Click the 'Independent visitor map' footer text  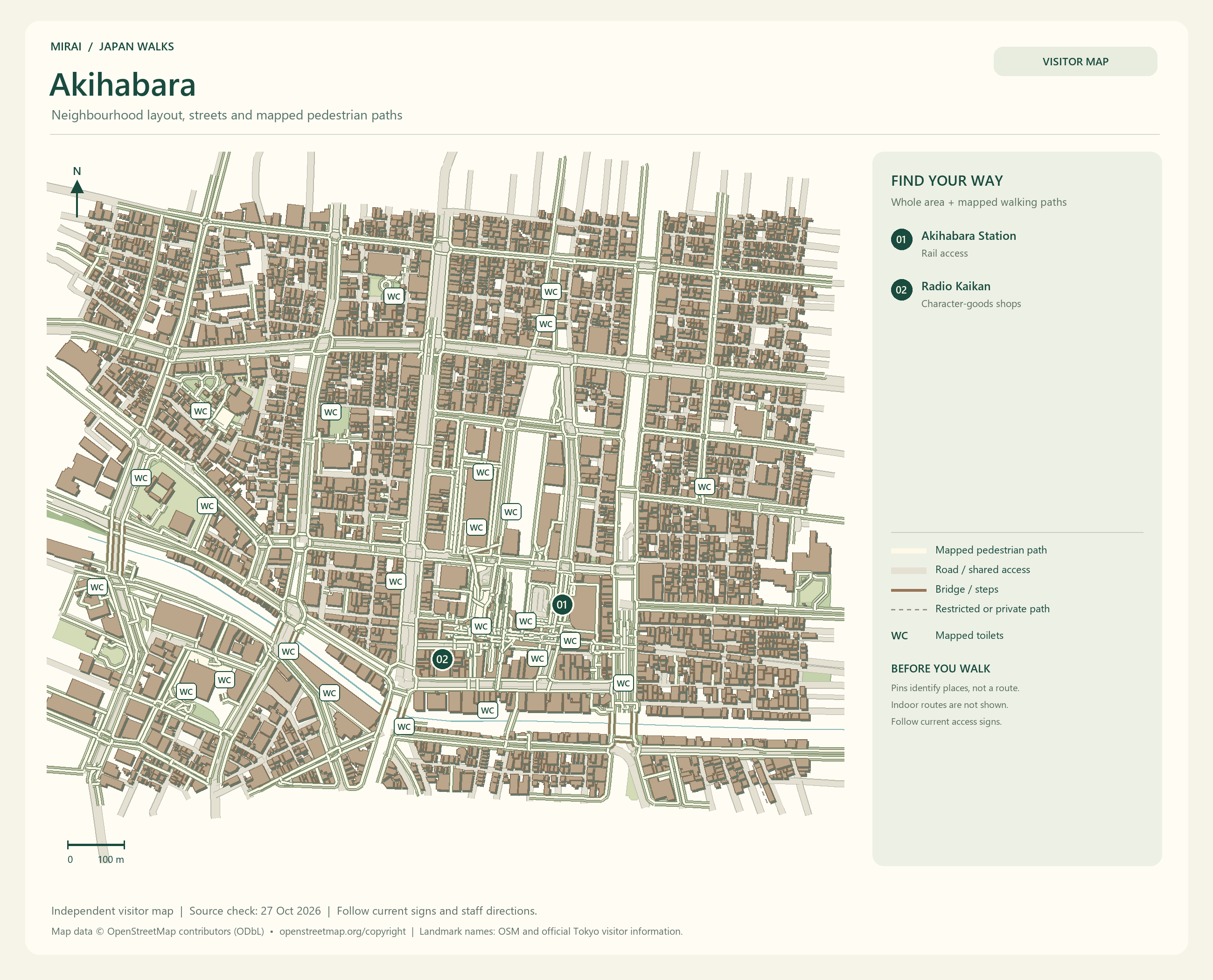[x=112, y=910]
